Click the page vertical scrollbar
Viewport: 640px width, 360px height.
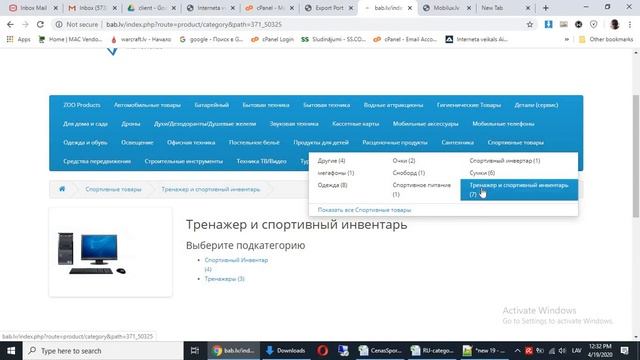pos(636,155)
